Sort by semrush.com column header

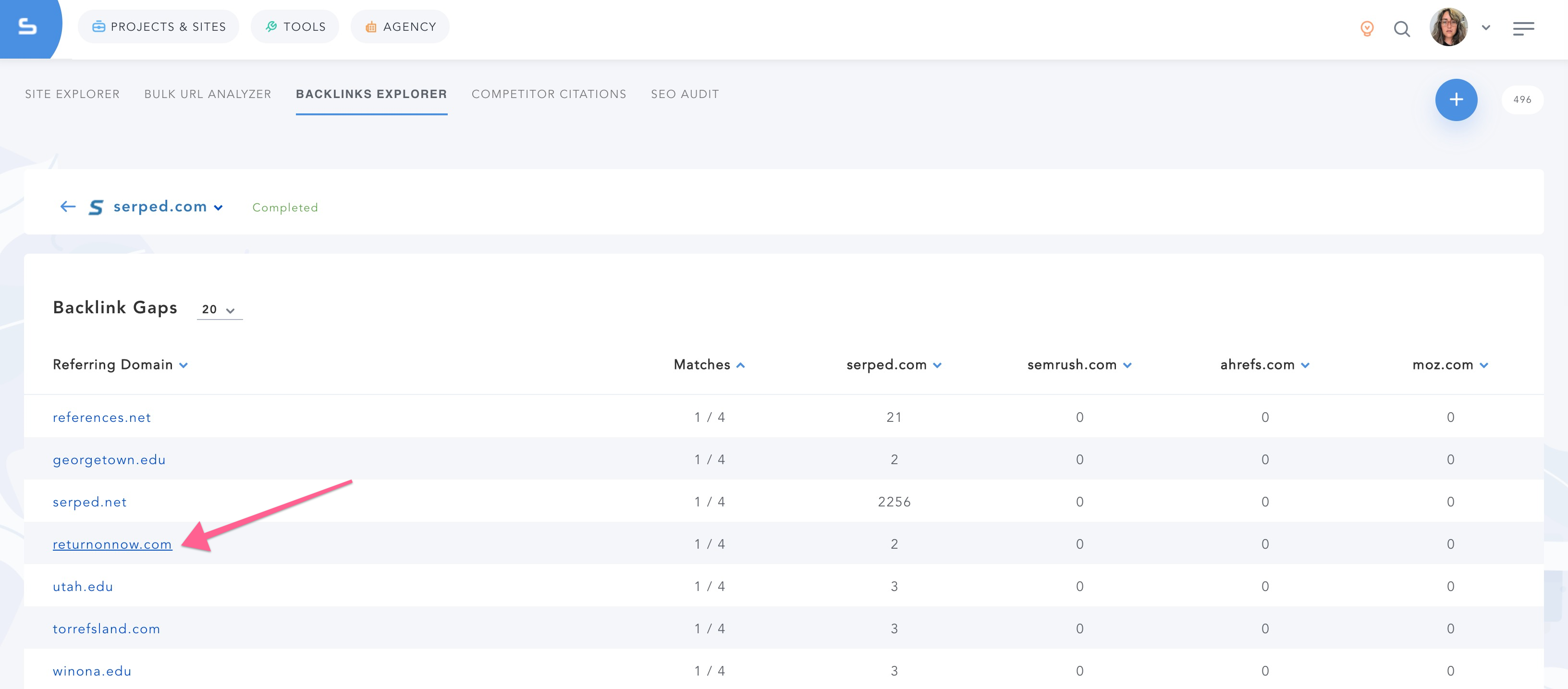[x=1079, y=365]
